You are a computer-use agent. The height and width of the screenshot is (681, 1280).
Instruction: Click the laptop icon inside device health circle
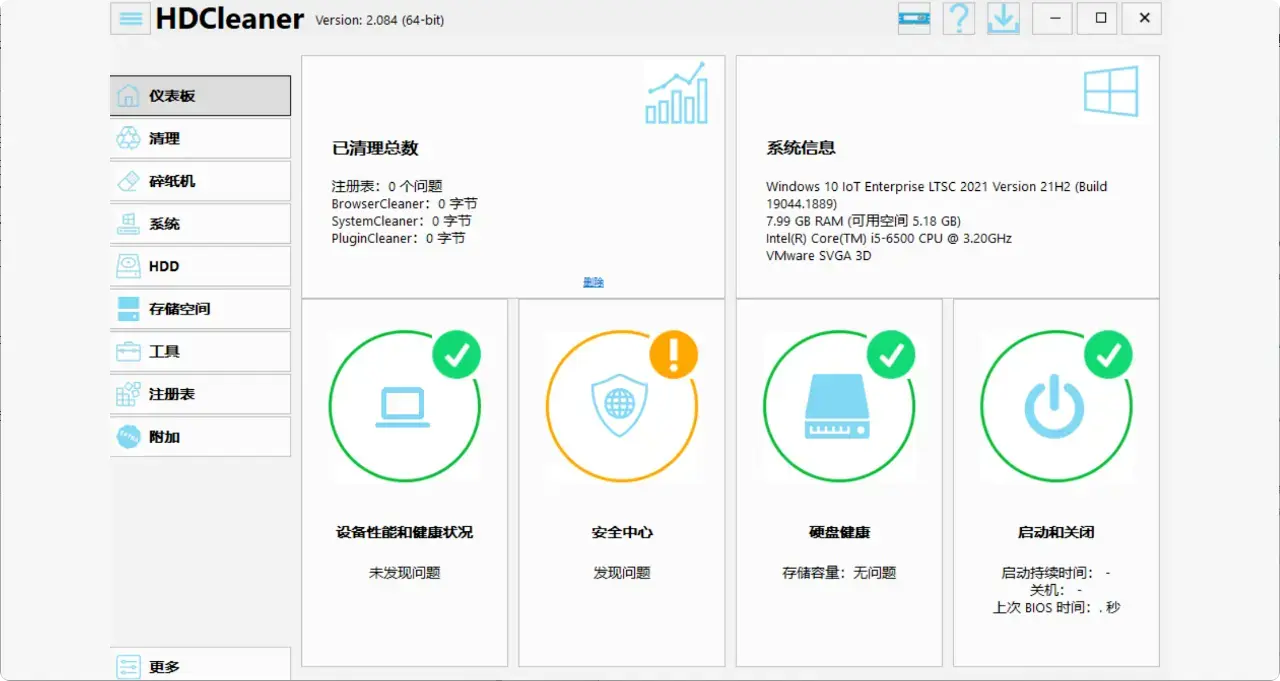404,405
